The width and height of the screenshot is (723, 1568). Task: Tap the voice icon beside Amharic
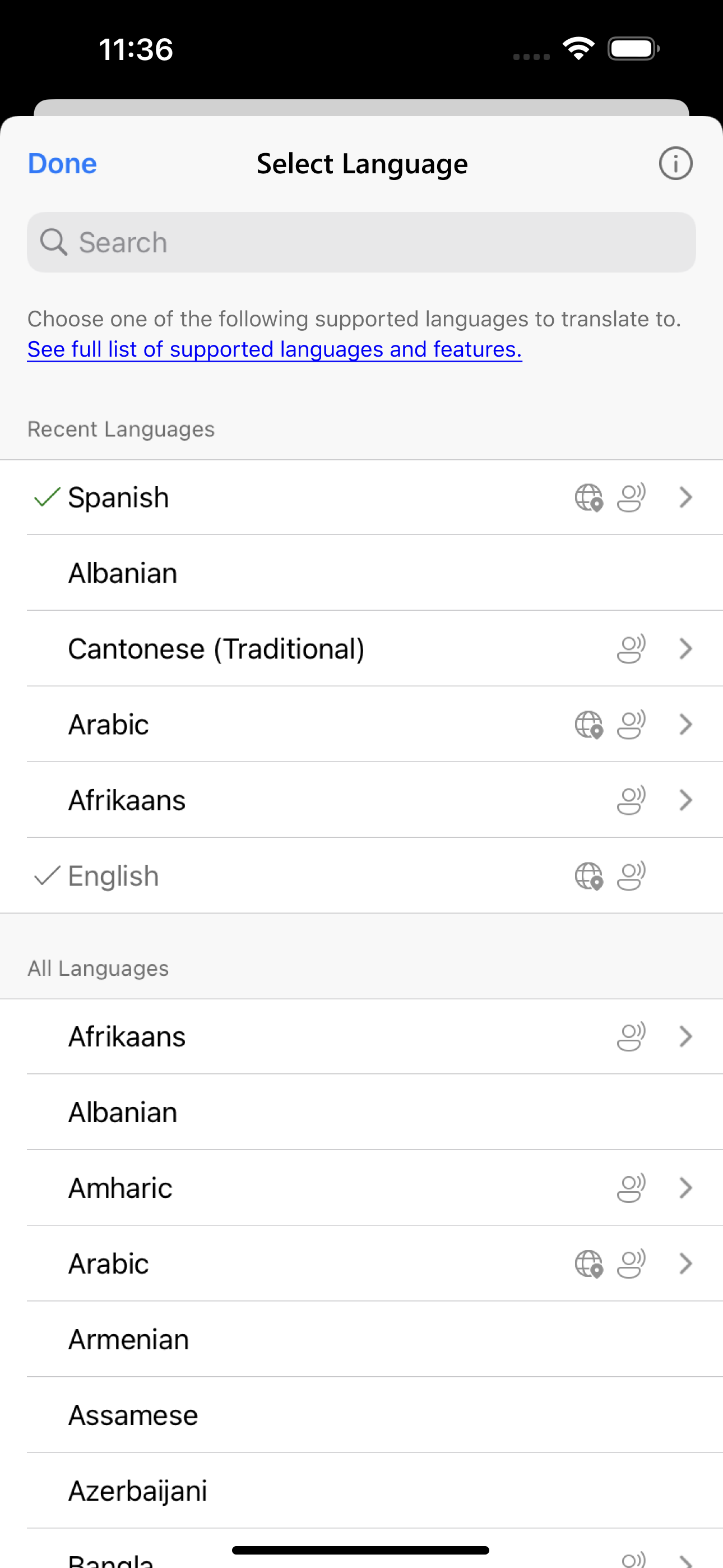[x=631, y=1188]
